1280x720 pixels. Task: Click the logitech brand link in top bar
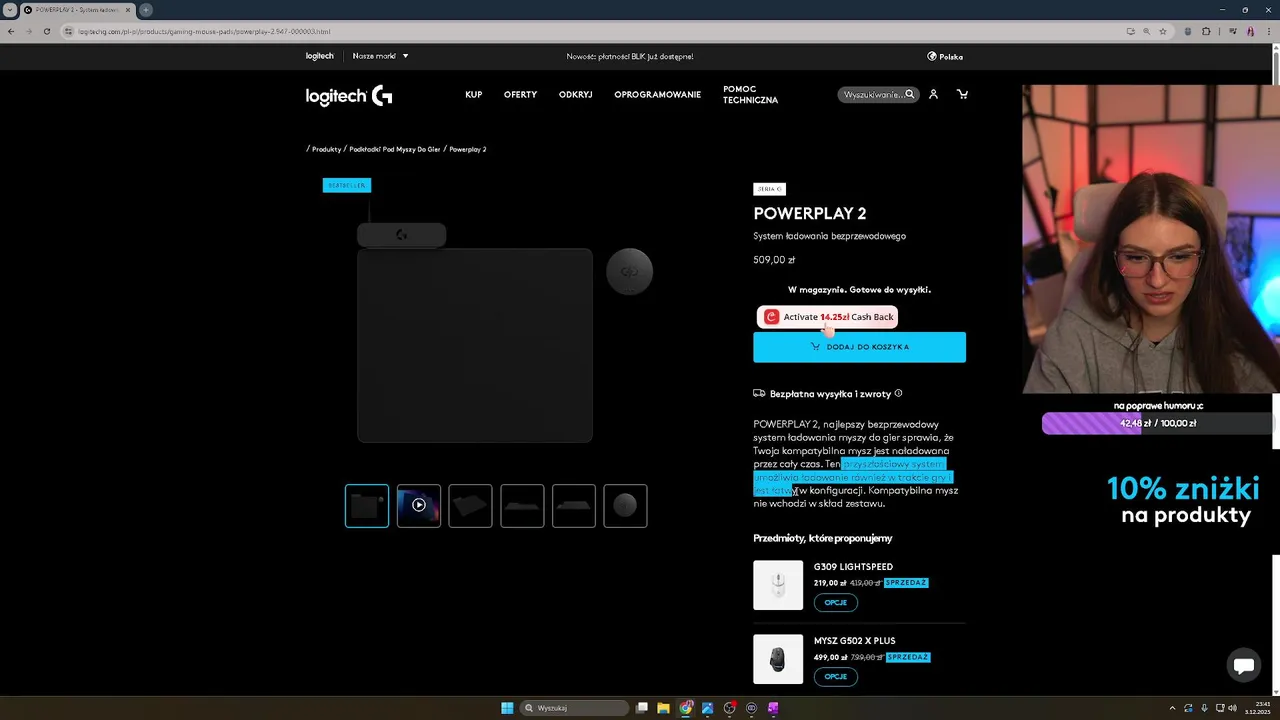click(x=320, y=56)
